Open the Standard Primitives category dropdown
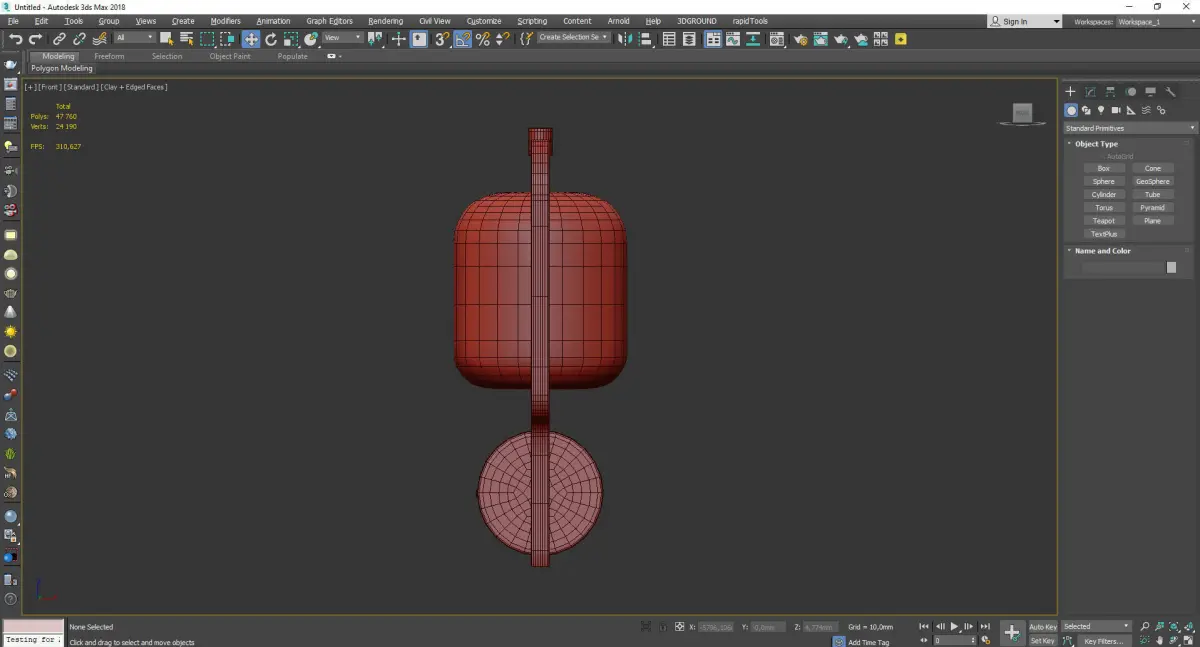1200x647 pixels. [1130, 128]
